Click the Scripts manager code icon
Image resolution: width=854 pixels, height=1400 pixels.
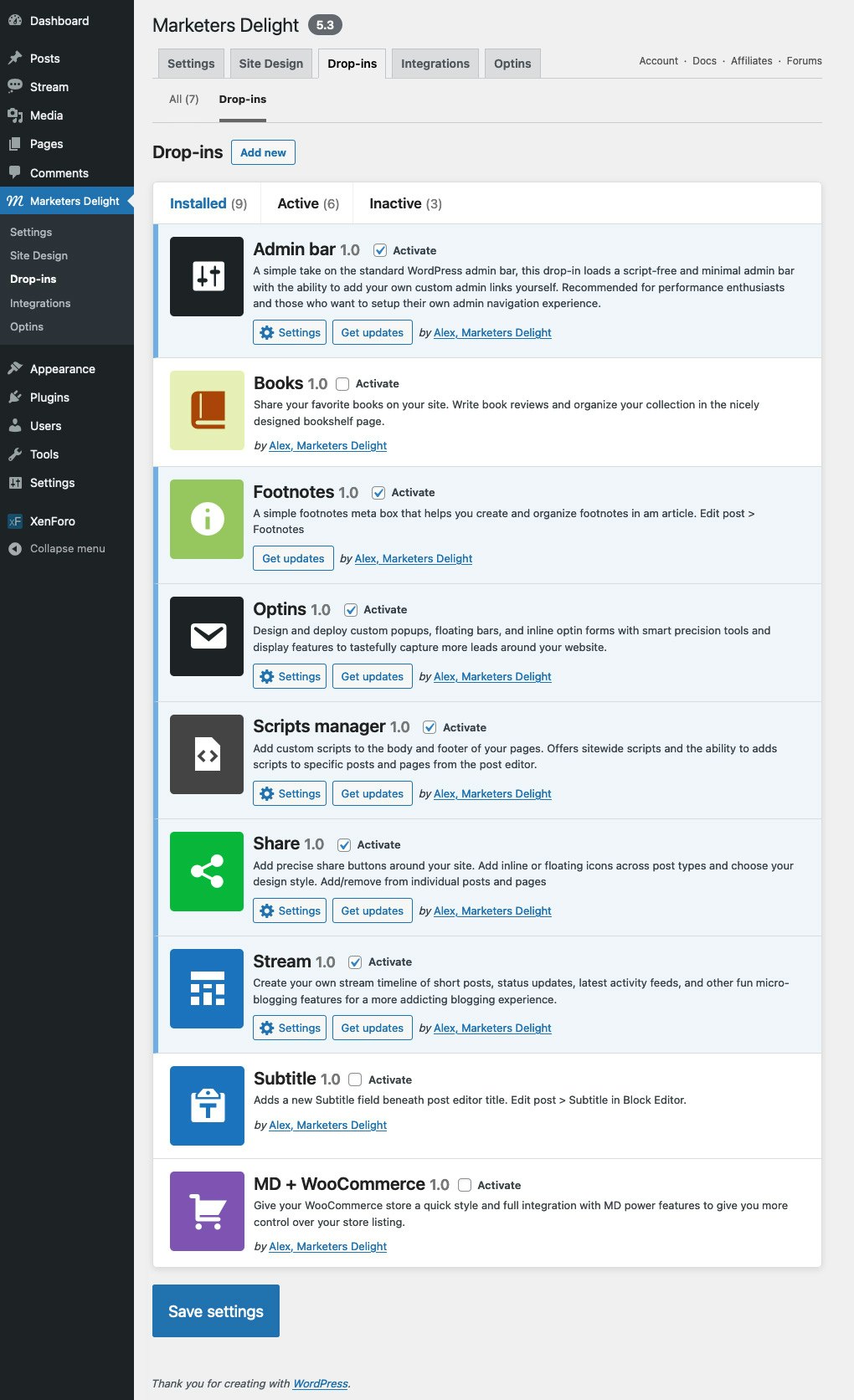pos(207,754)
